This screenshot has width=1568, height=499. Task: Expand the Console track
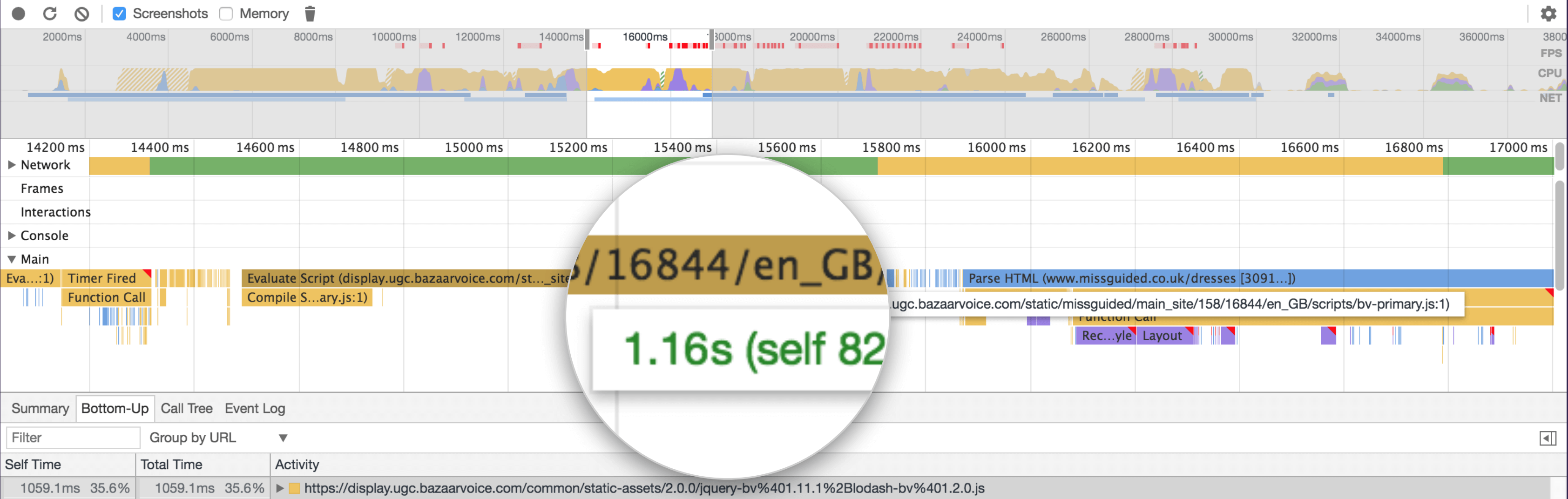(12, 236)
